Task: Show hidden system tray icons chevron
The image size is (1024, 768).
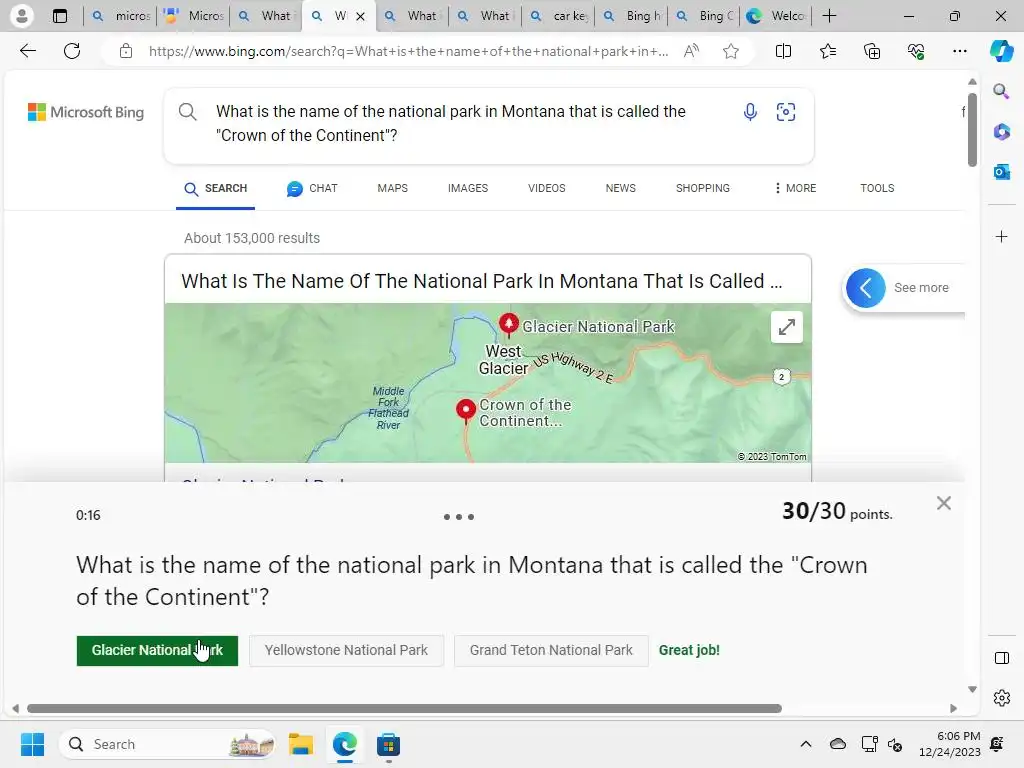Action: tap(806, 744)
